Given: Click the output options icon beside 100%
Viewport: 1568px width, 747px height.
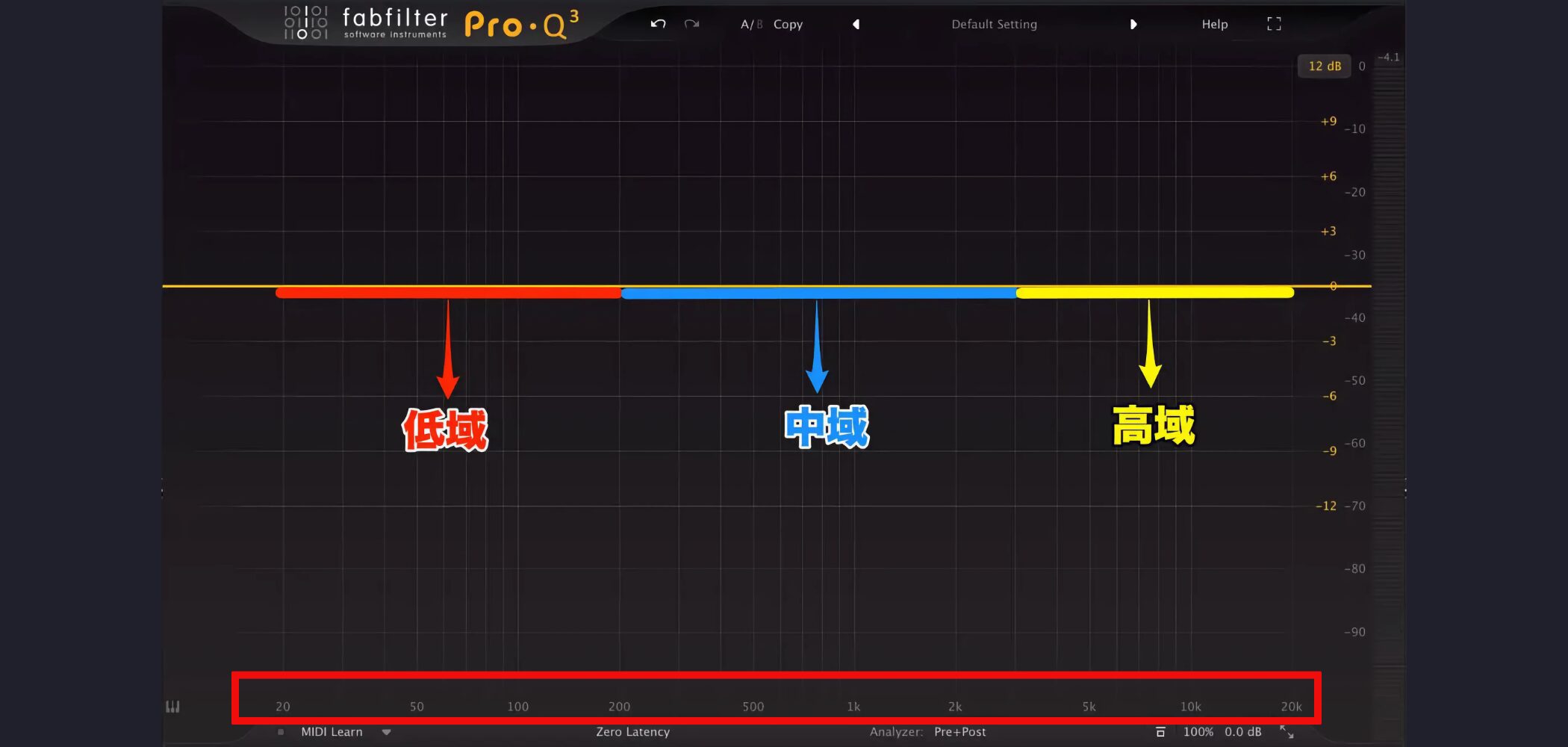Looking at the screenshot, I should click(x=1160, y=732).
